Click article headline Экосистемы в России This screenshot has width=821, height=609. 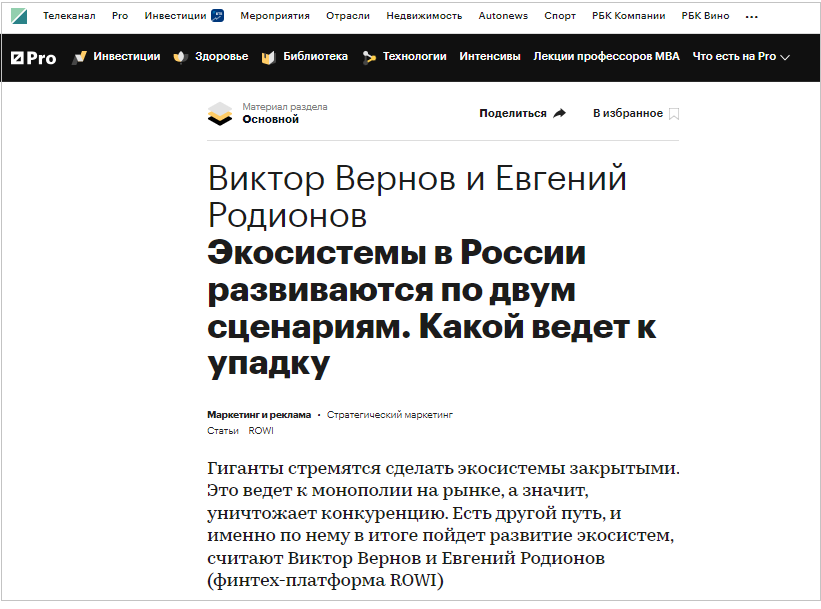431,308
